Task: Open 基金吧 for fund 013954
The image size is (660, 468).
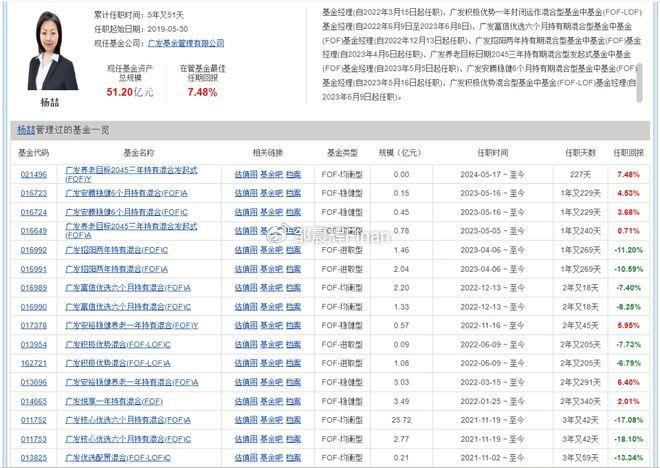Action: pos(271,344)
